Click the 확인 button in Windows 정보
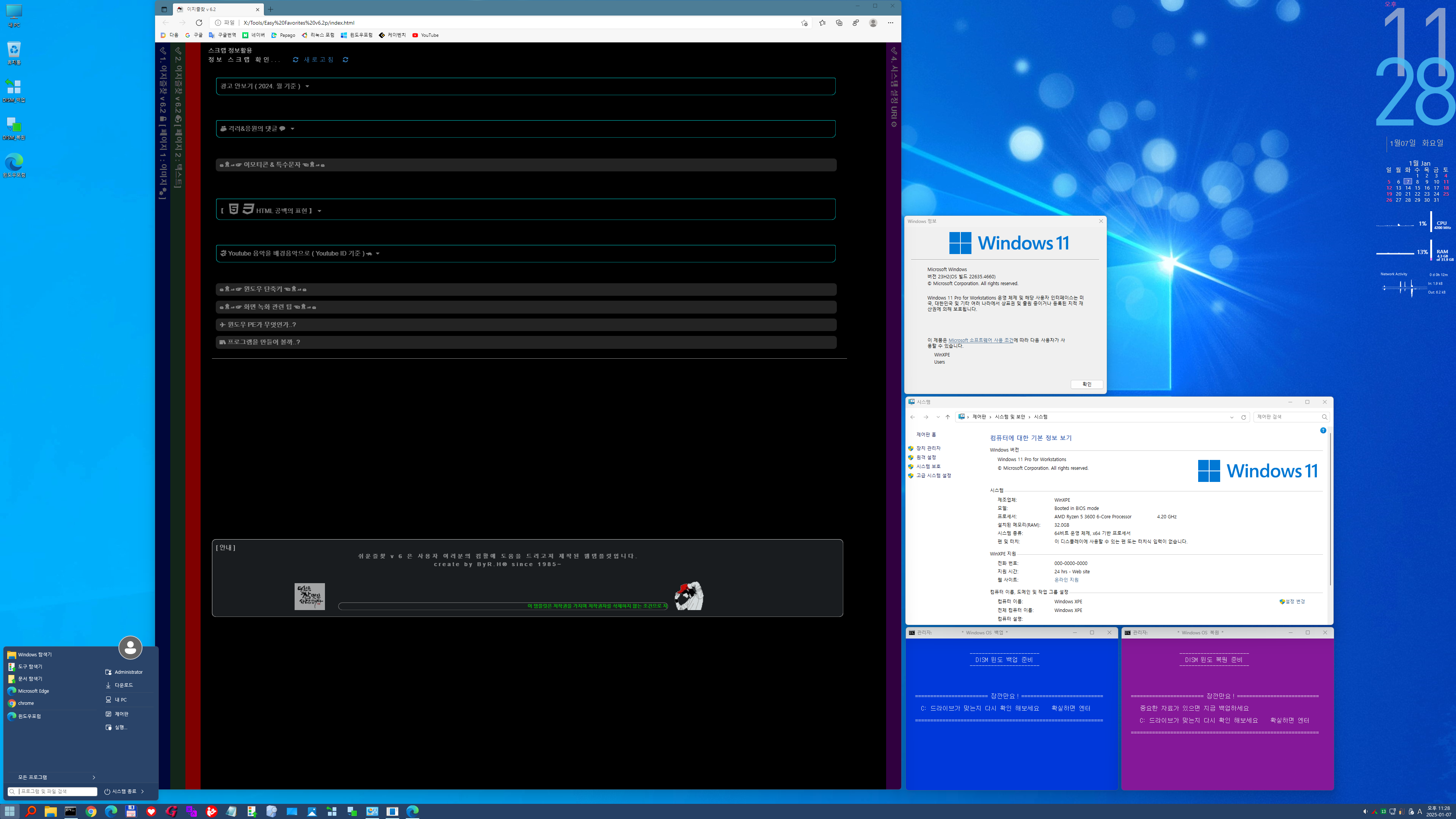 (x=1086, y=384)
